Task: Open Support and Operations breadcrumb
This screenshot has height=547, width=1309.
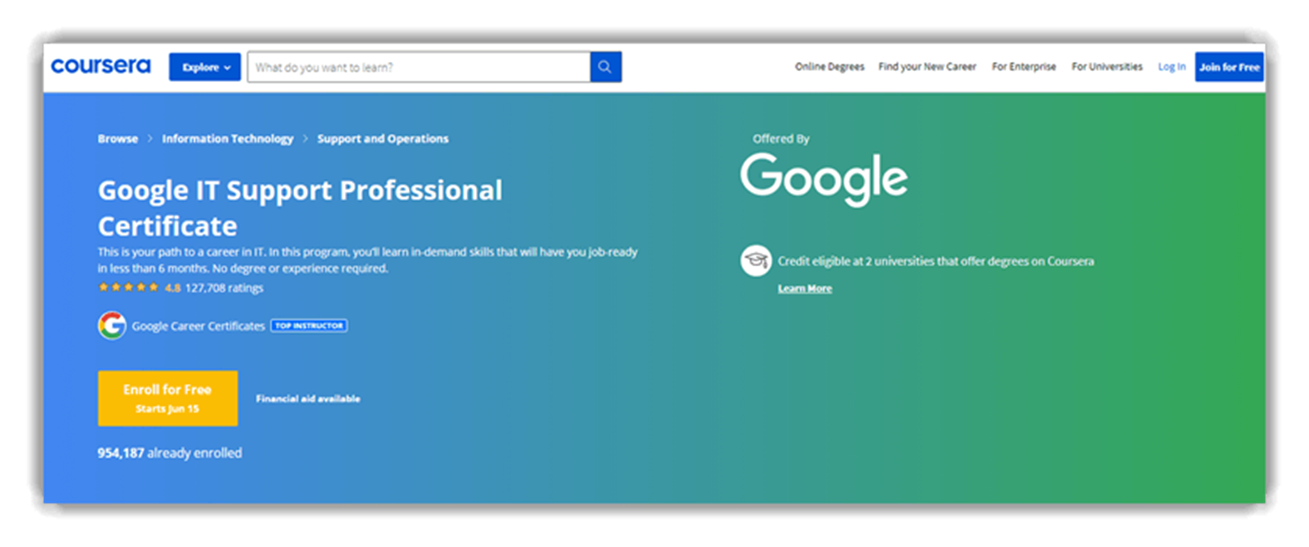Action: pos(383,139)
